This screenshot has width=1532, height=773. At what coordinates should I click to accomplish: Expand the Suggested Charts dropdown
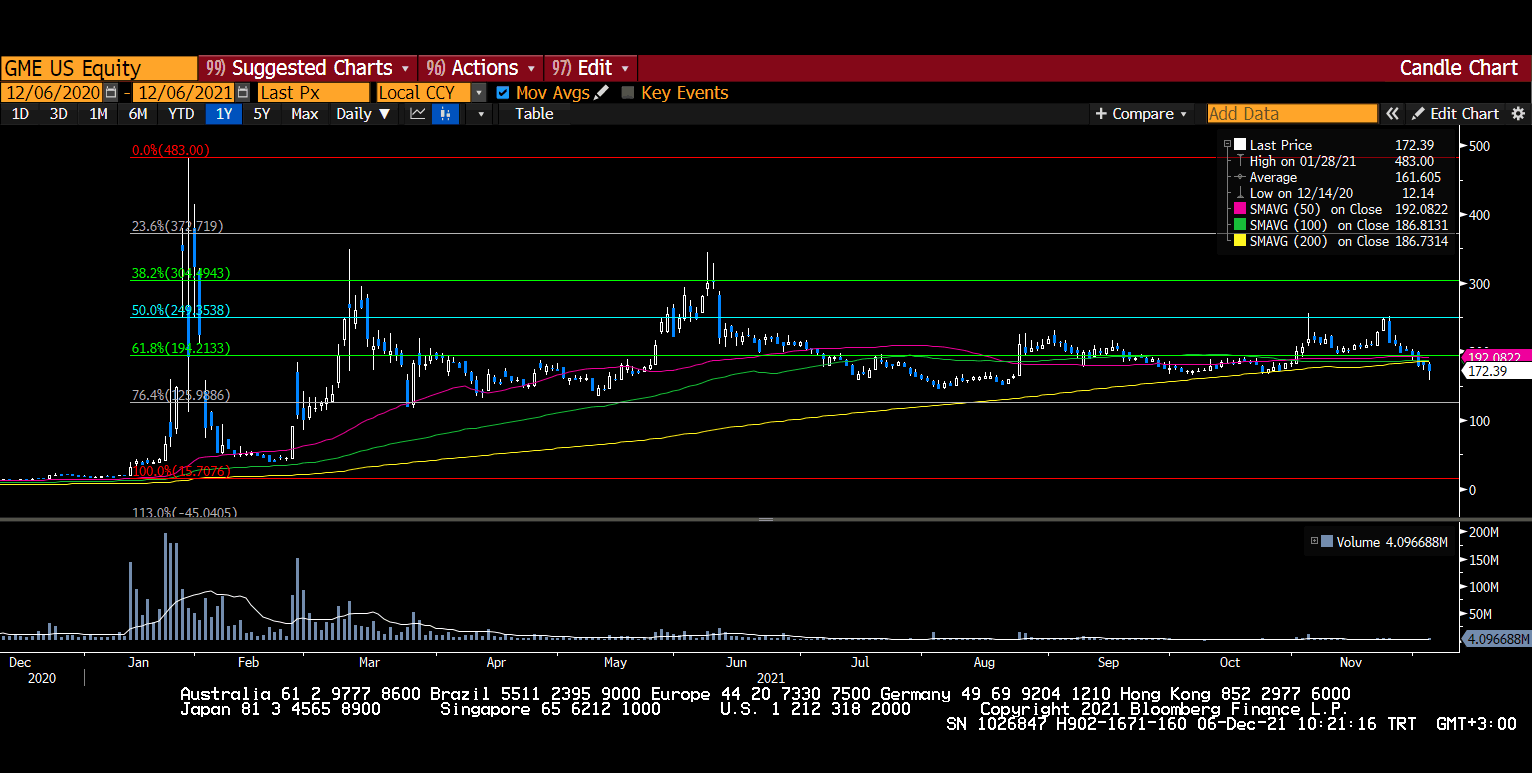click(x=405, y=68)
